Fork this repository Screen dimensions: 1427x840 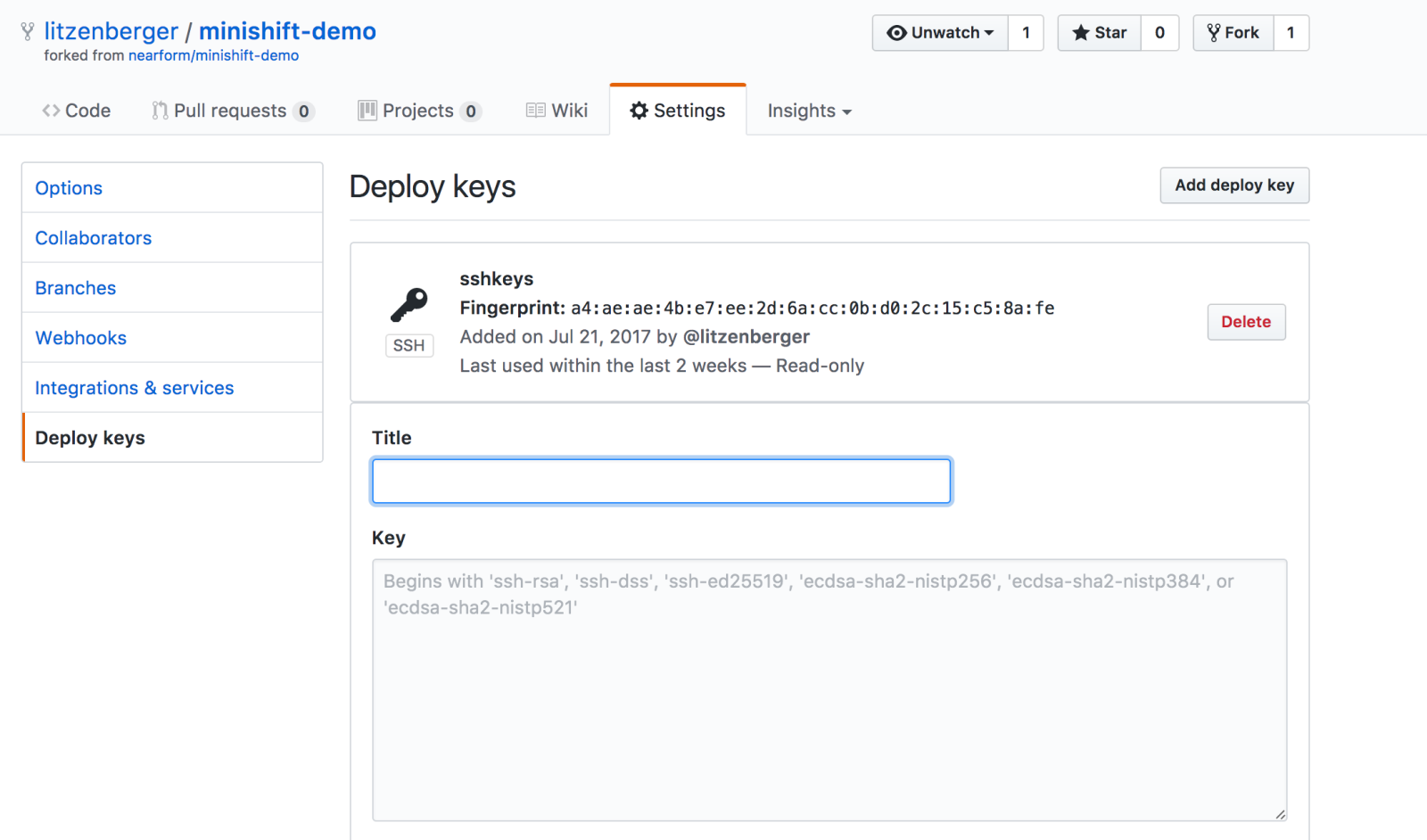coord(1233,33)
